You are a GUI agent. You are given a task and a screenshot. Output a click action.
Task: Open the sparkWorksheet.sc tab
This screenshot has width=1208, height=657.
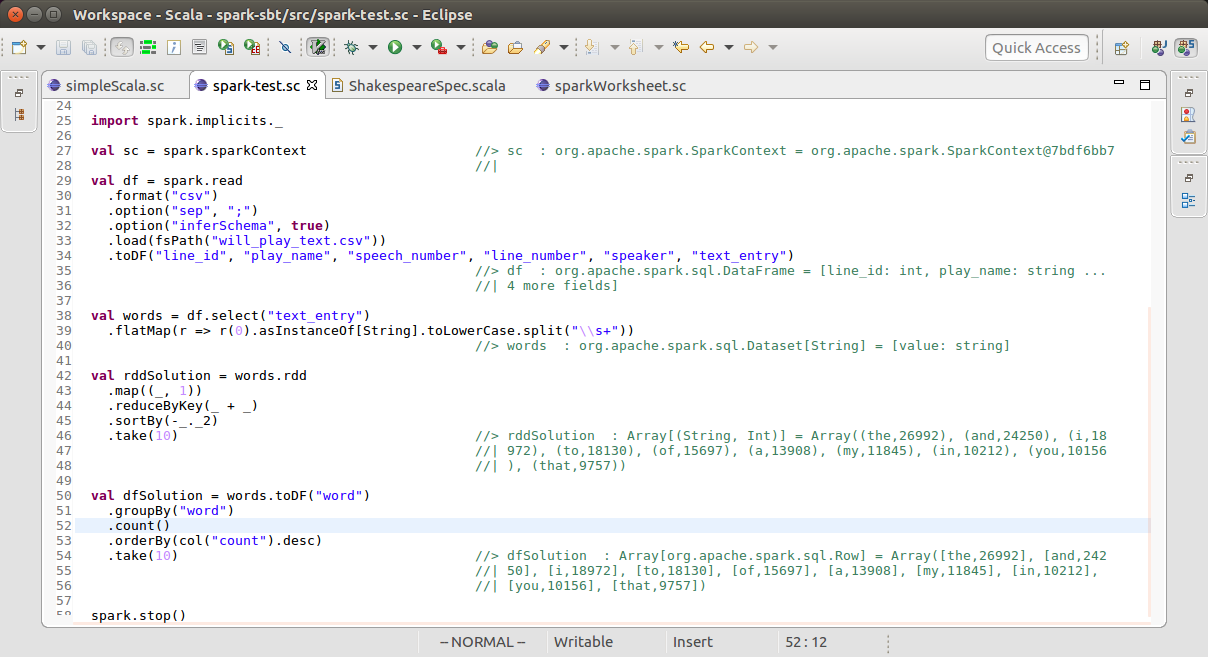(x=620, y=86)
